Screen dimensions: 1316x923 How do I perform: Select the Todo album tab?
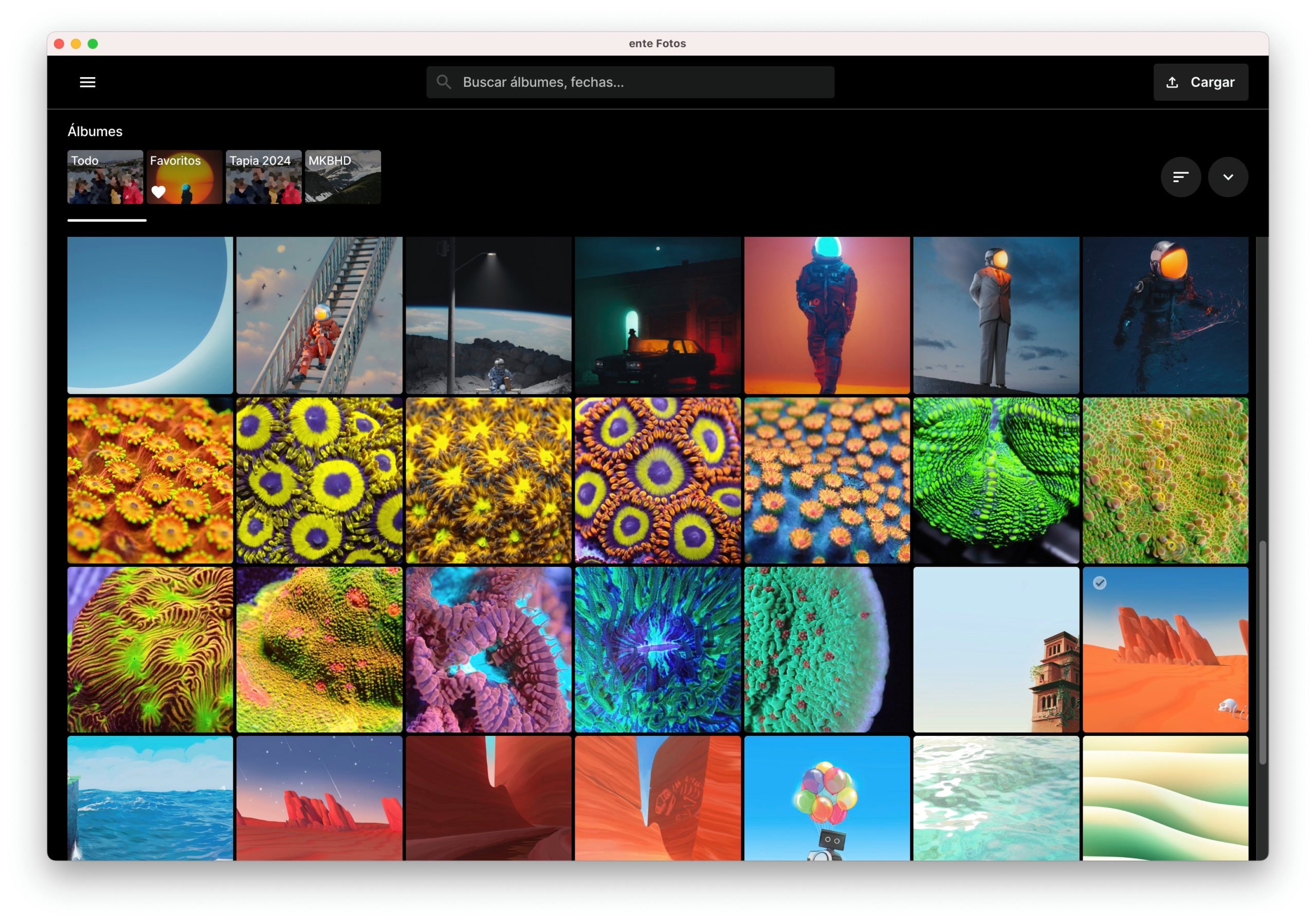point(105,176)
